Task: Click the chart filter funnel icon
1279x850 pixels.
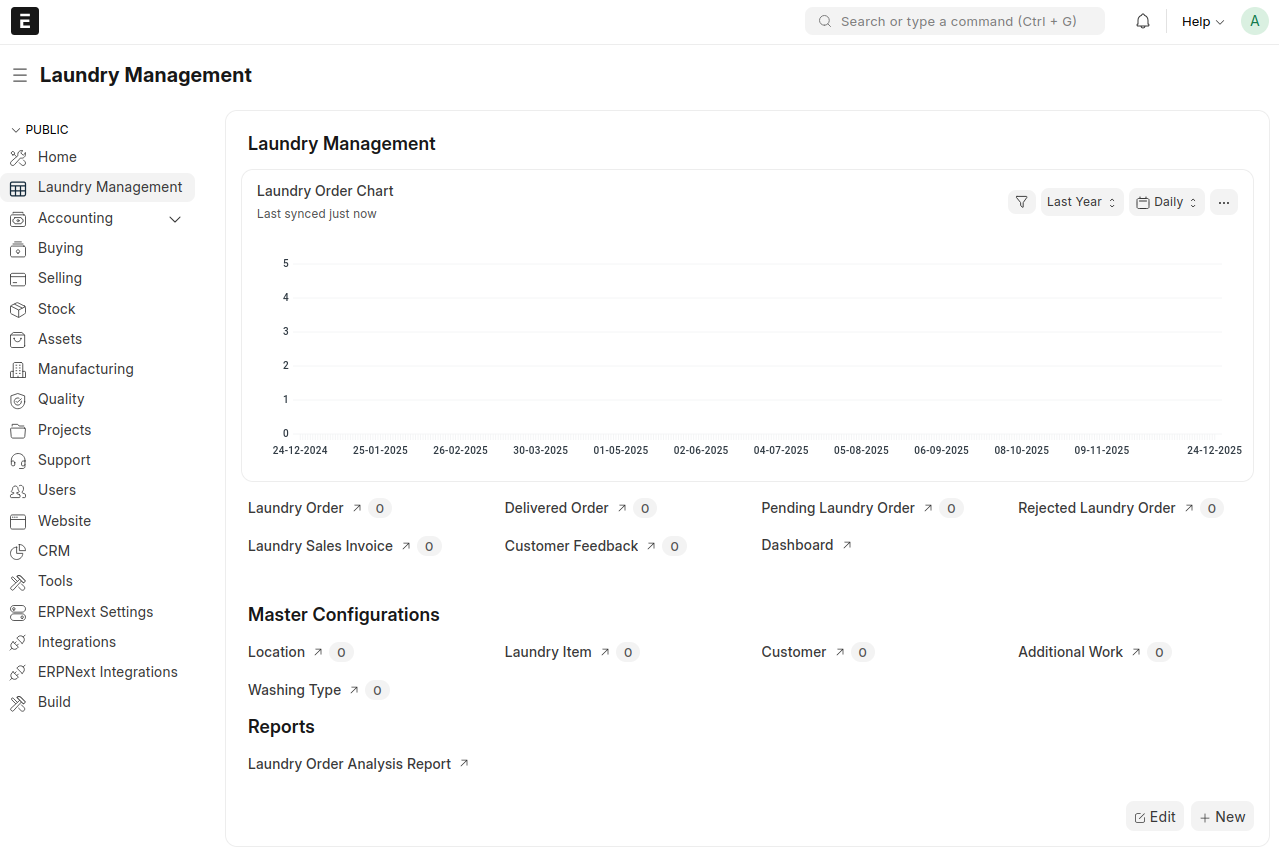Action: 1021,201
